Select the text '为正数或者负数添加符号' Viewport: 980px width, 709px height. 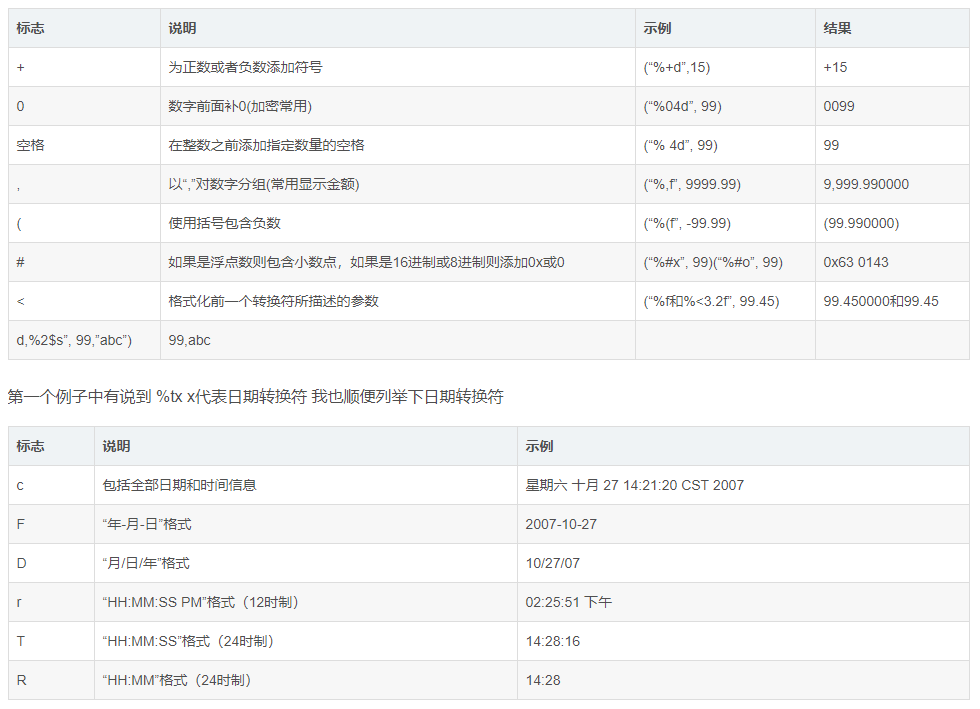pos(245,67)
